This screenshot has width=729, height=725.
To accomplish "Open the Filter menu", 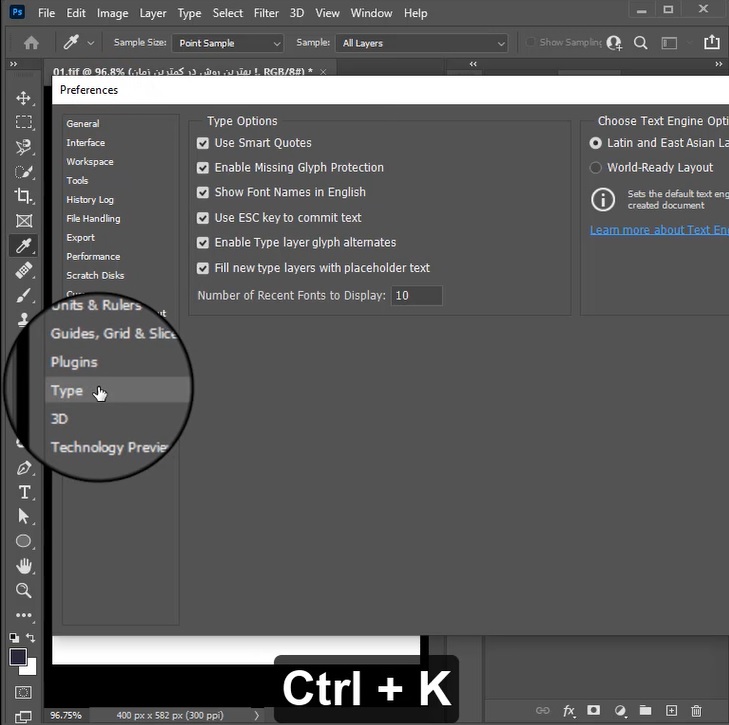I will click(x=266, y=13).
